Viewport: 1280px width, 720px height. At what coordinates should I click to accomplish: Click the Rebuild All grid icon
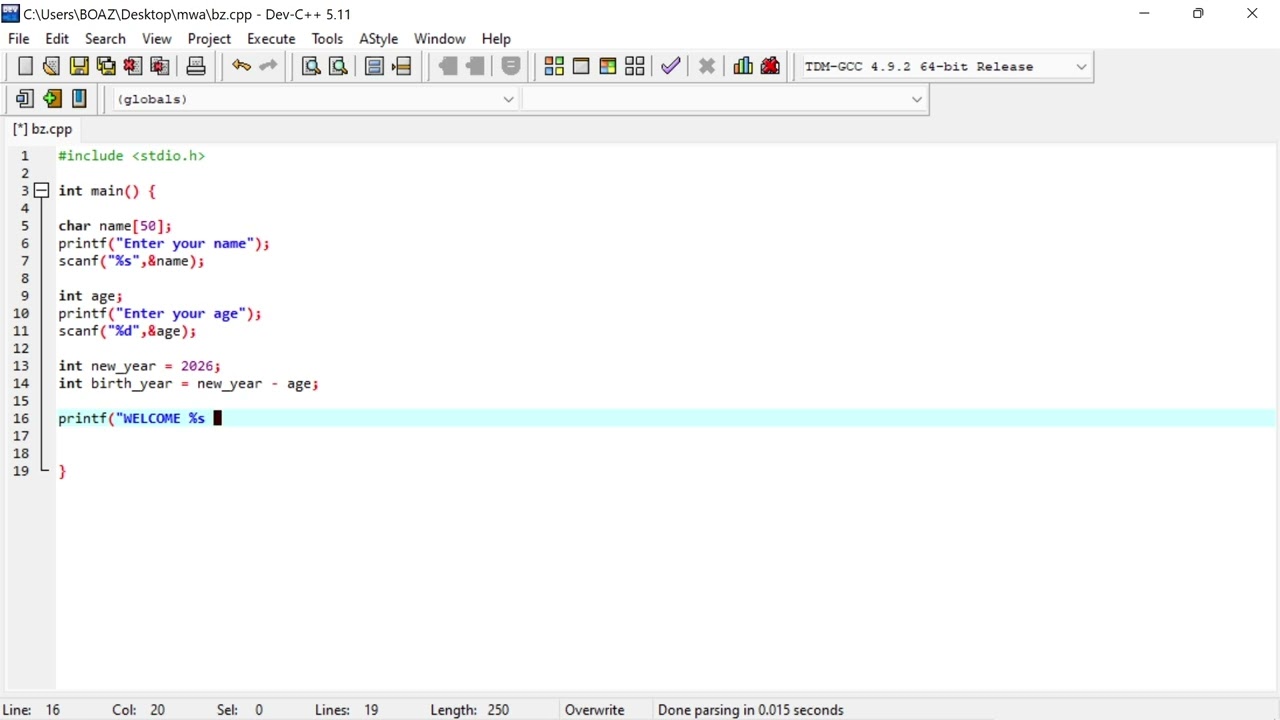[635, 66]
